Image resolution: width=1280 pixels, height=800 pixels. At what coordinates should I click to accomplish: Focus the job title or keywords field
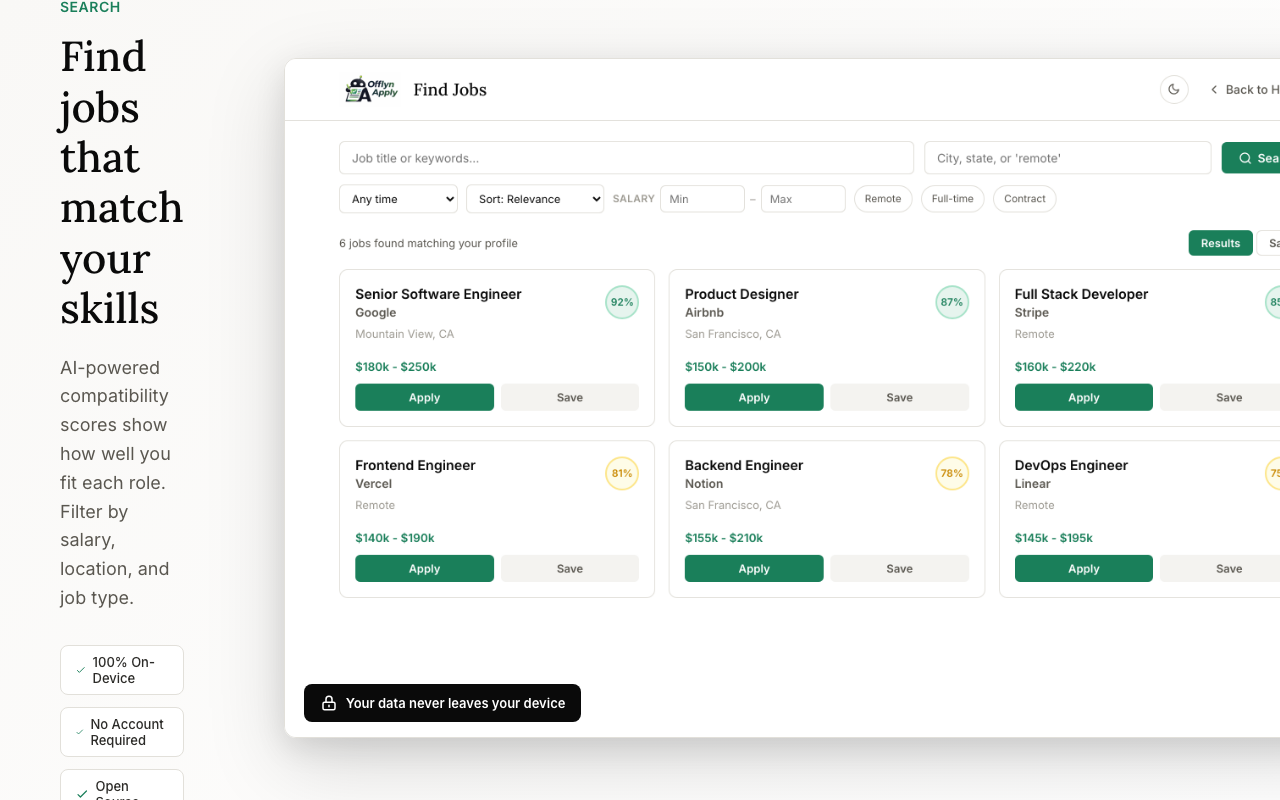626,158
